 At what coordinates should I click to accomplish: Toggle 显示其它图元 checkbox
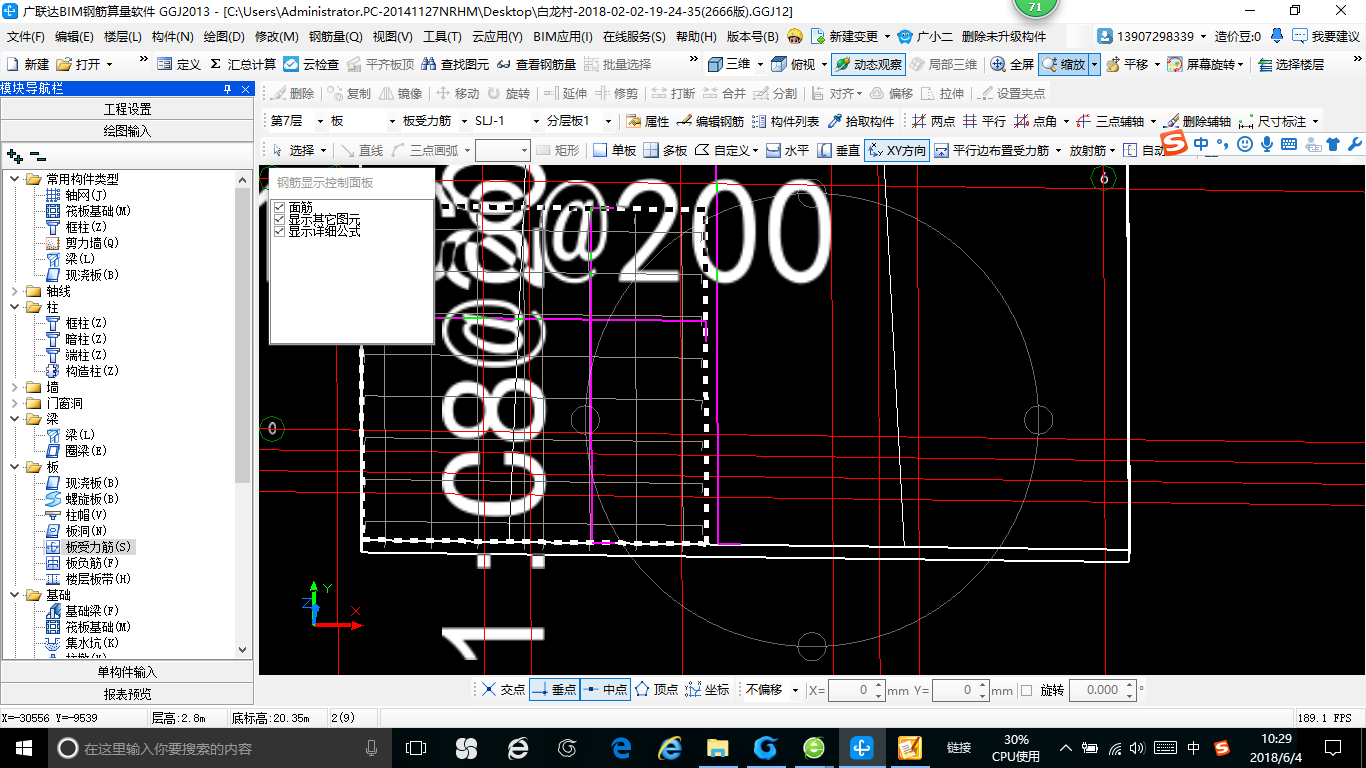280,219
